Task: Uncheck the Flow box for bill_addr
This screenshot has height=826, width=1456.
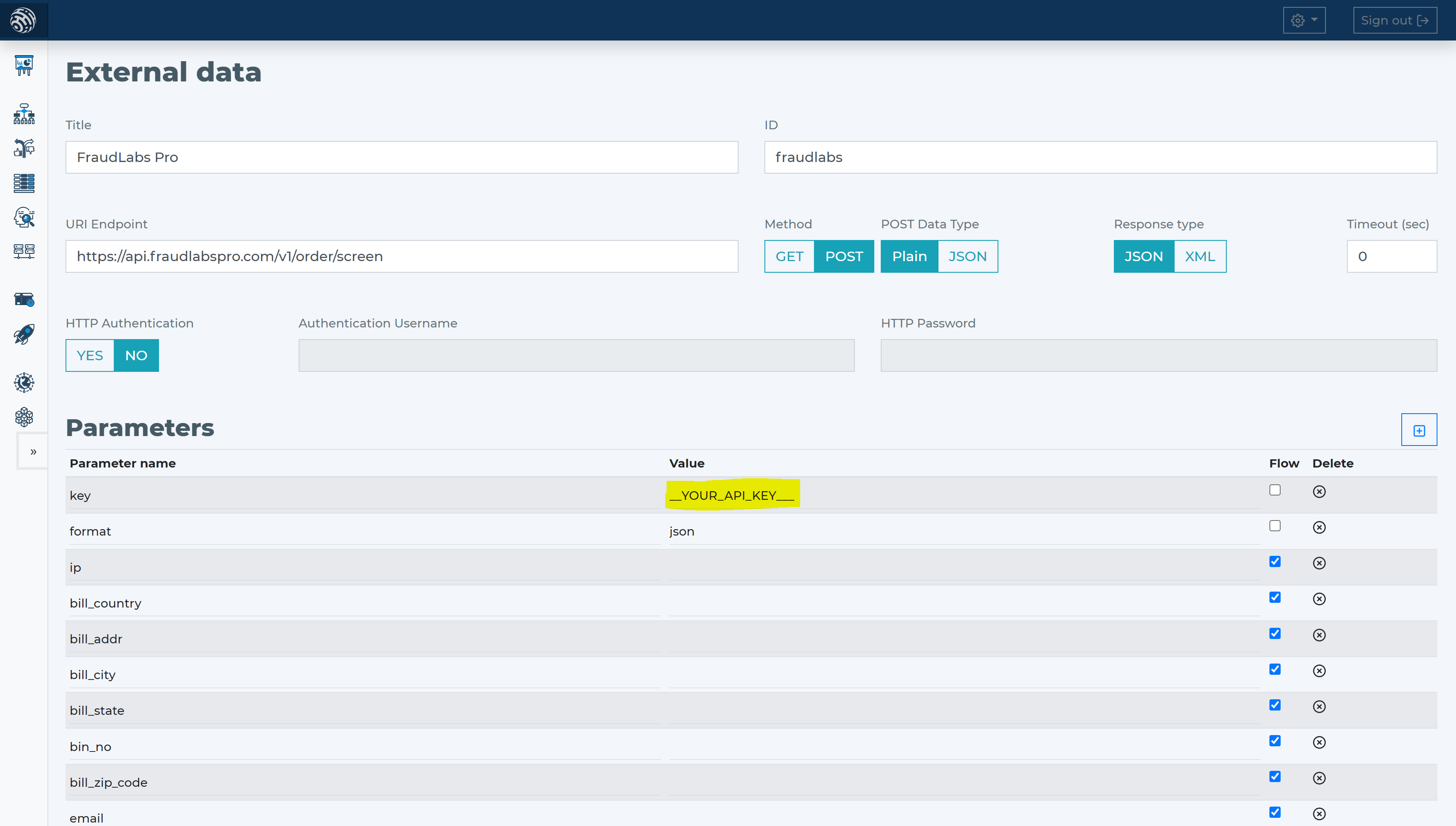Action: [x=1275, y=633]
